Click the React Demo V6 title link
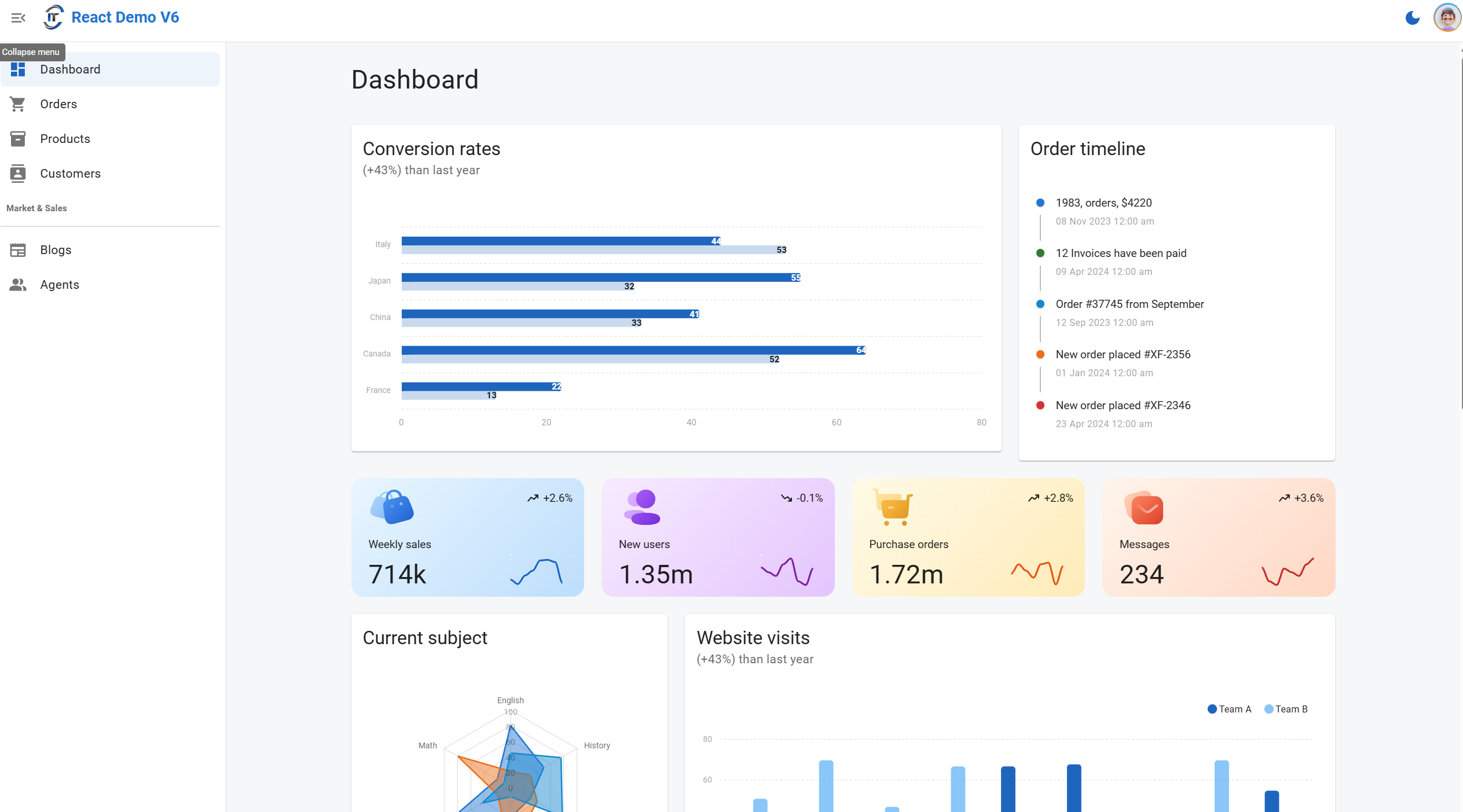The width and height of the screenshot is (1463, 812). tap(125, 17)
